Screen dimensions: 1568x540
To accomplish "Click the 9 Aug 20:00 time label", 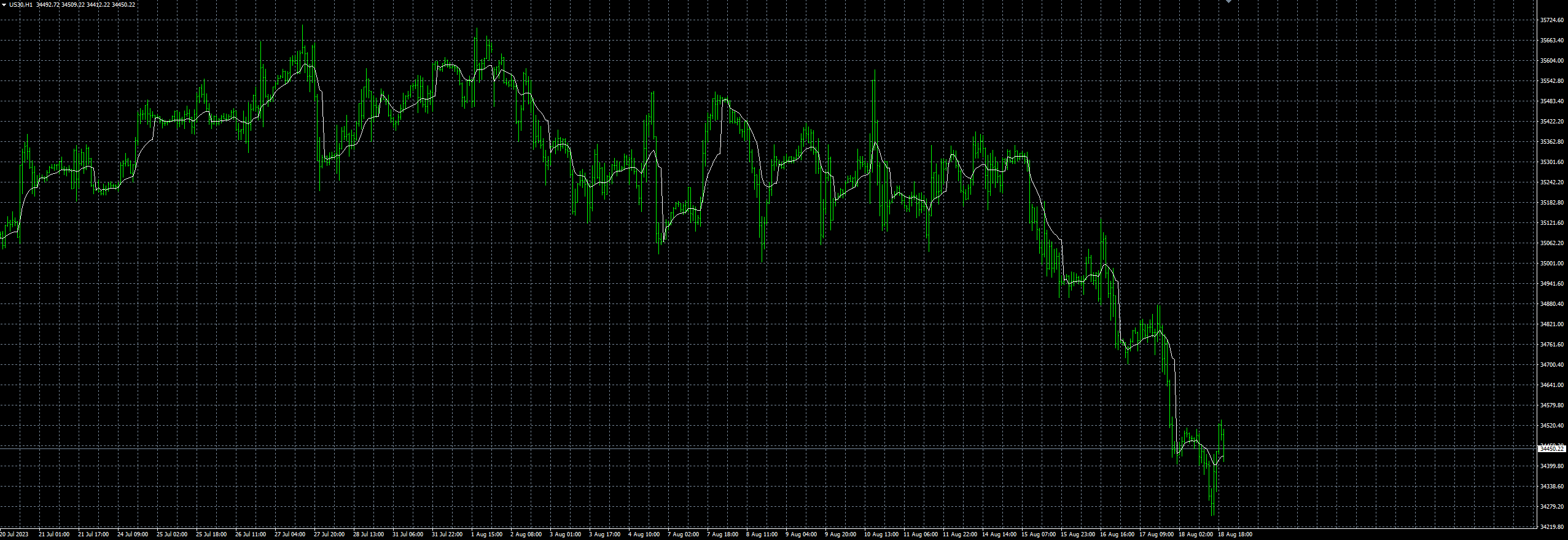I will [840, 534].
